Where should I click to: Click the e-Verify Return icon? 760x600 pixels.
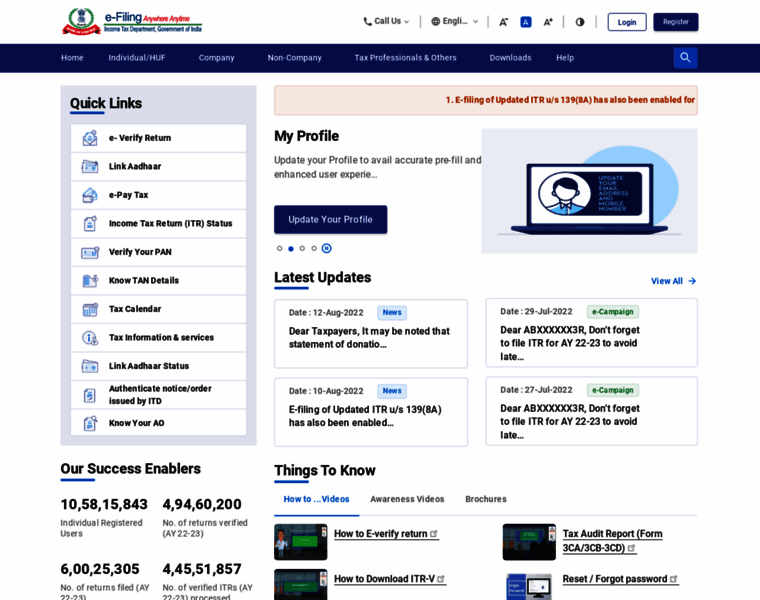pyautogui.click(x=90, y=138)
